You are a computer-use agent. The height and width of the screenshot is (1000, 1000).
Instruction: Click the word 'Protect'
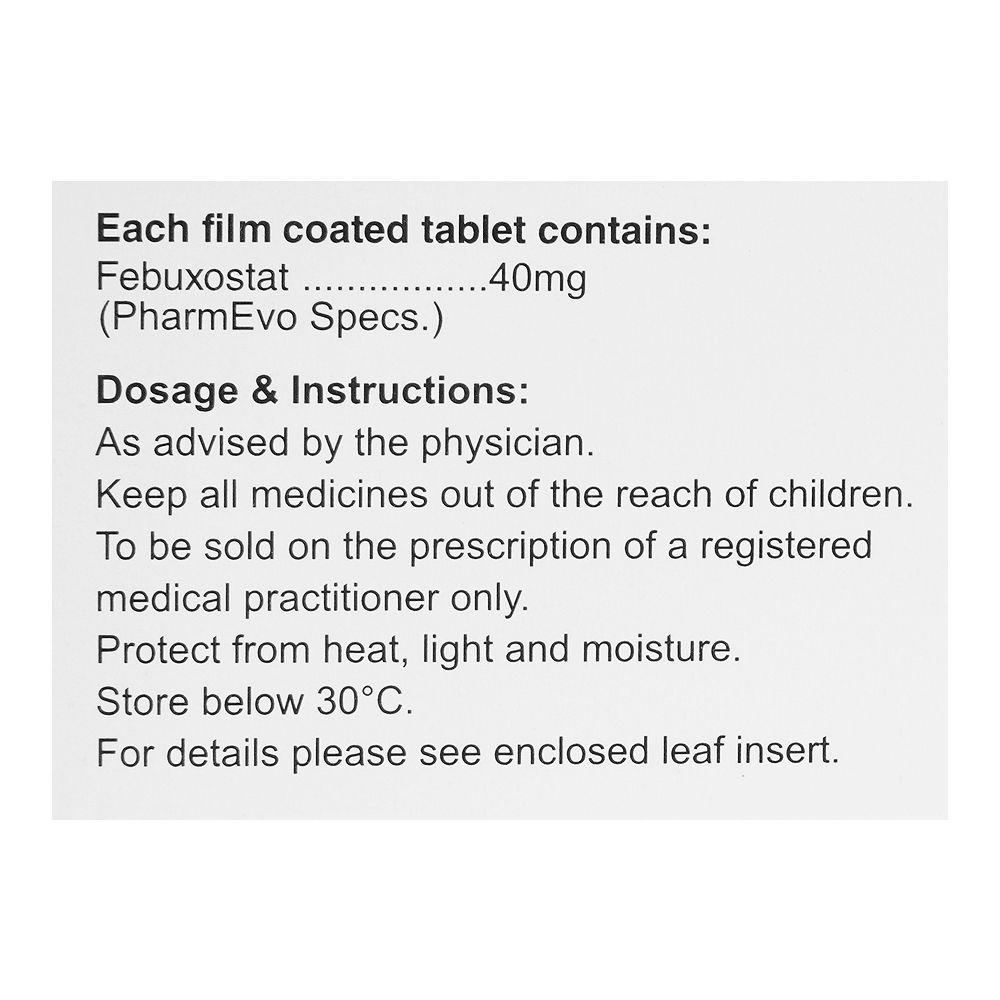click(158, 650)
